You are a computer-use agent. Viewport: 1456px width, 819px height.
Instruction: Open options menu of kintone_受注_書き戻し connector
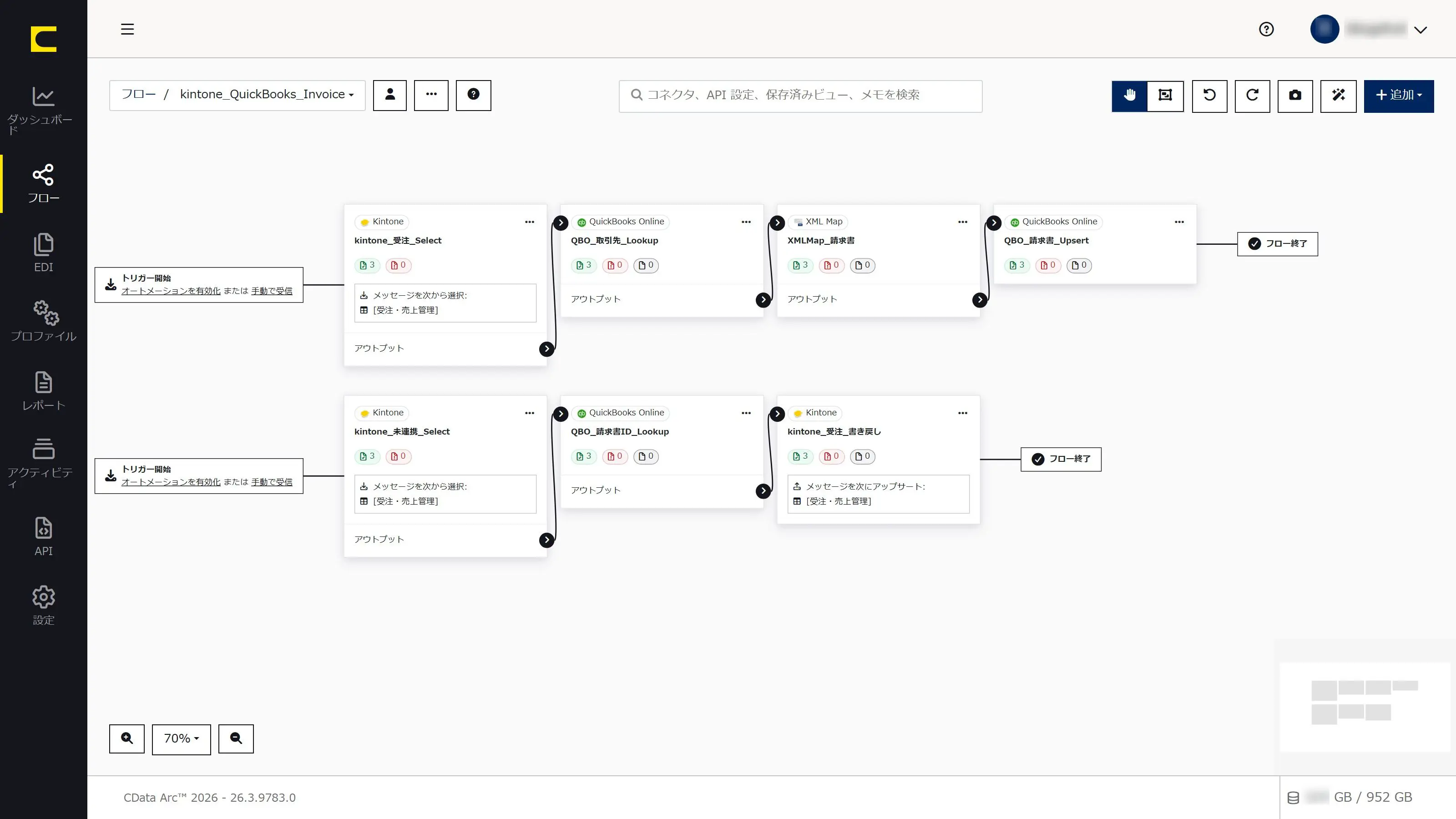[963, 413]
